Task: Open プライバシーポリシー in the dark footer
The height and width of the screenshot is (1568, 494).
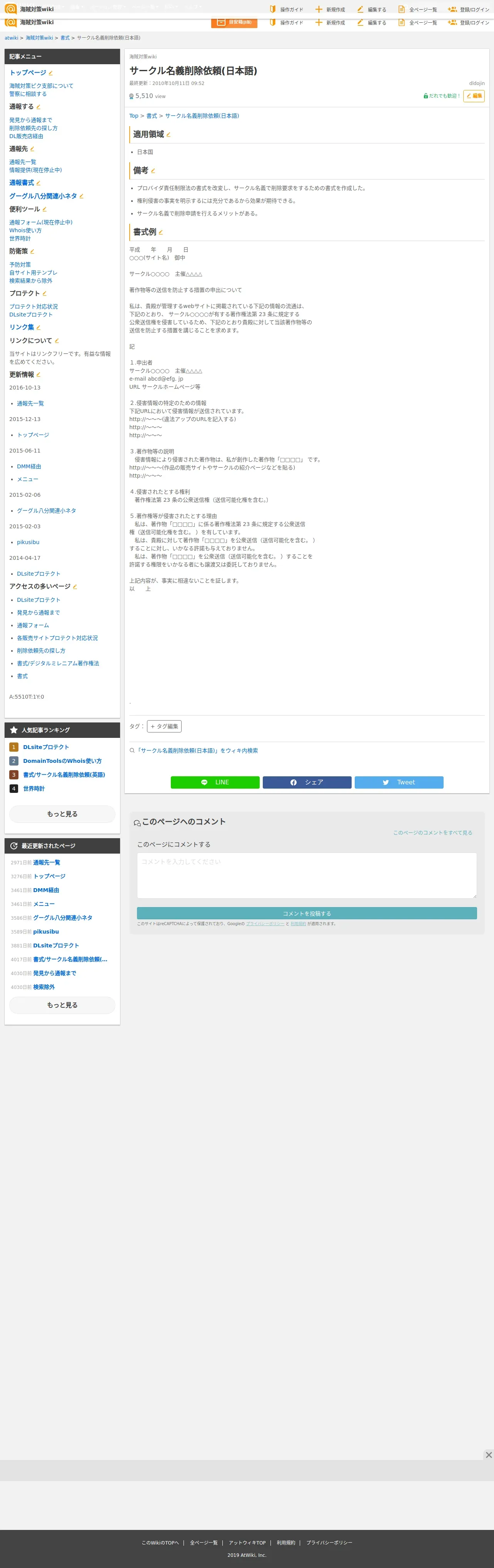Action: click(x=329, y=1543)
